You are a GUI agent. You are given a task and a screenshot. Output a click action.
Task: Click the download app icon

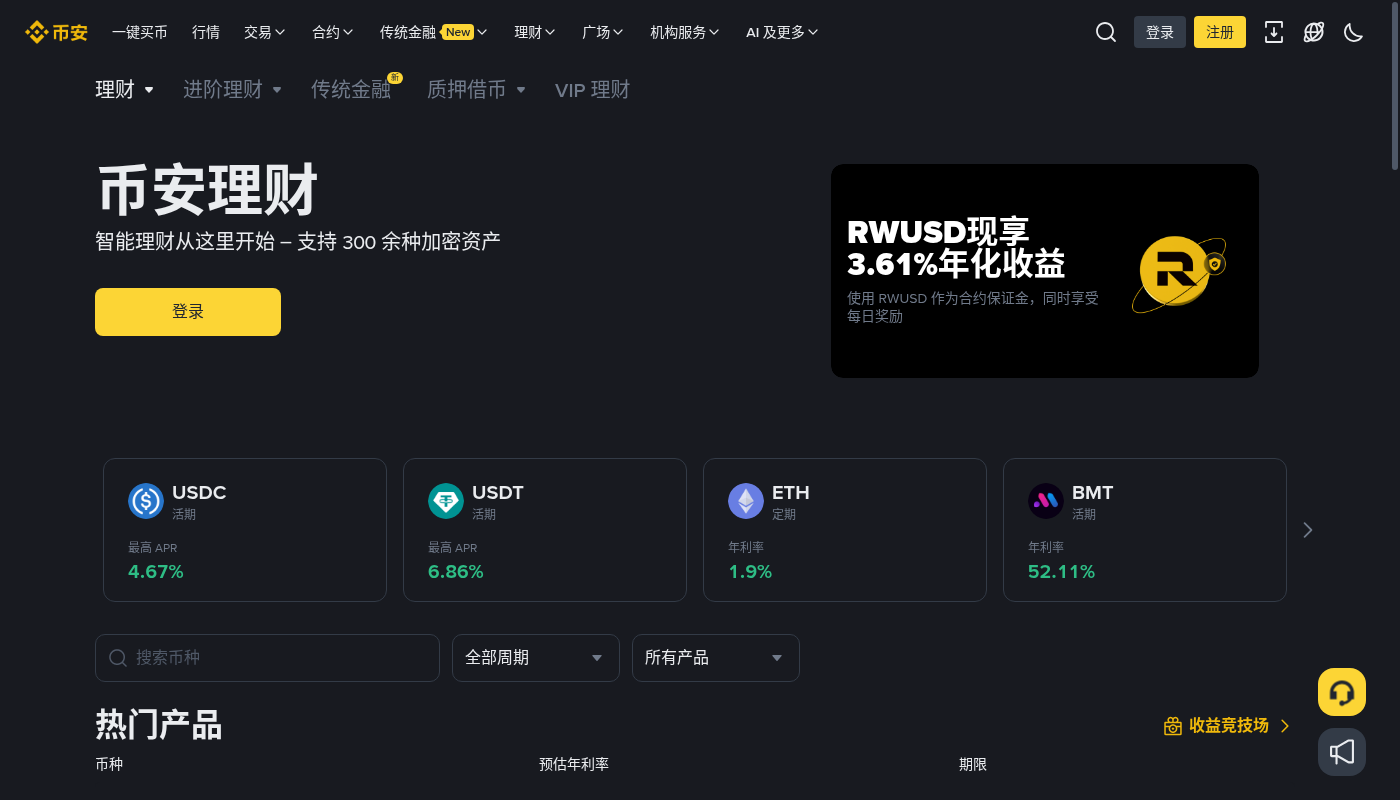1274,32
